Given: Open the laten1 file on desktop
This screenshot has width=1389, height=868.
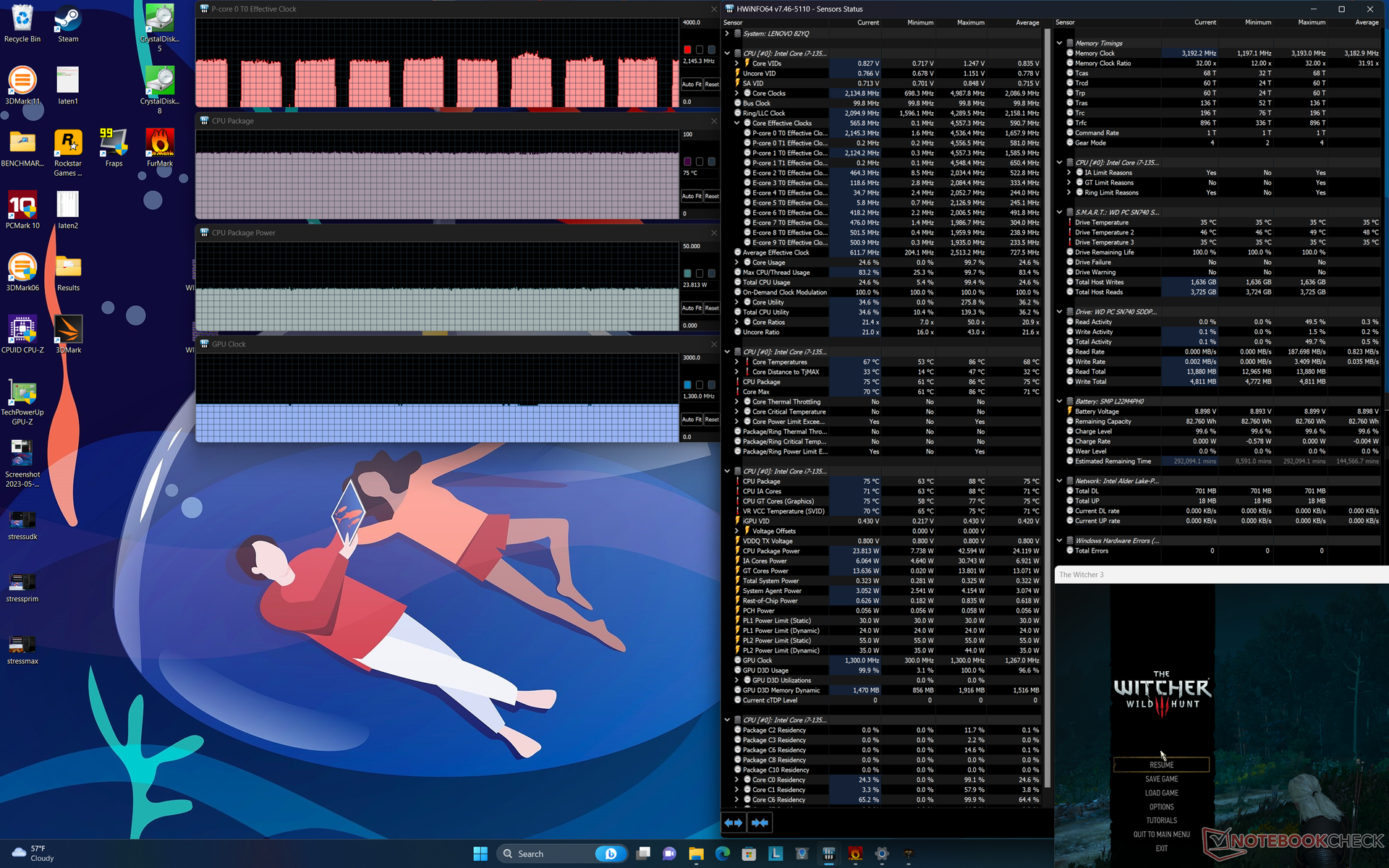Looking at the screenshot, I should [68, 86].
